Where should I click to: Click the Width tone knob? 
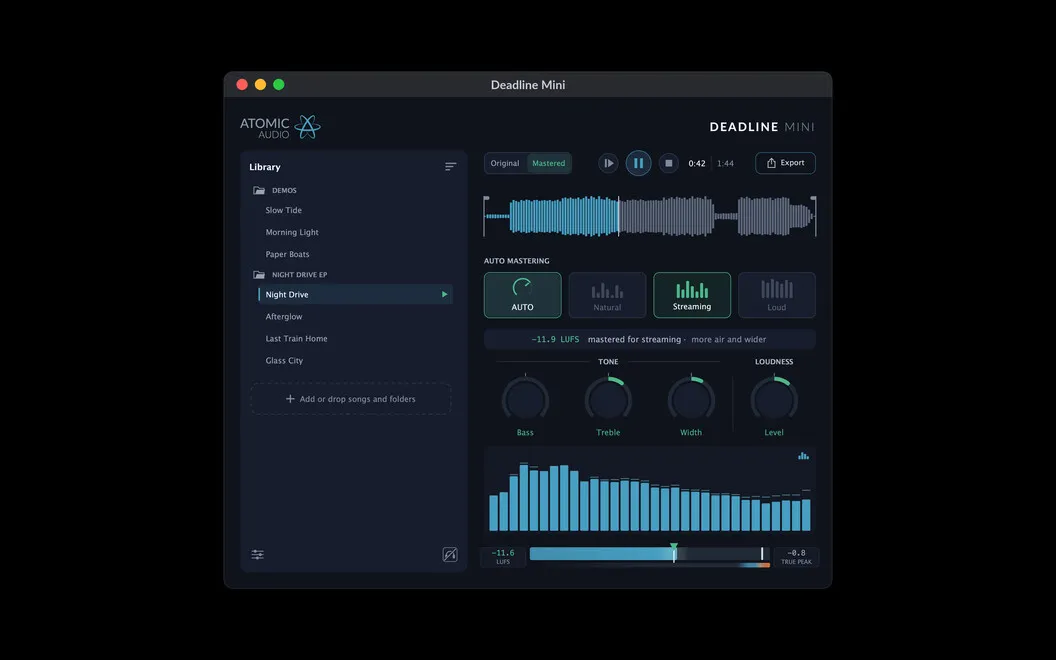pyautogui.click(x=691, y=400)
